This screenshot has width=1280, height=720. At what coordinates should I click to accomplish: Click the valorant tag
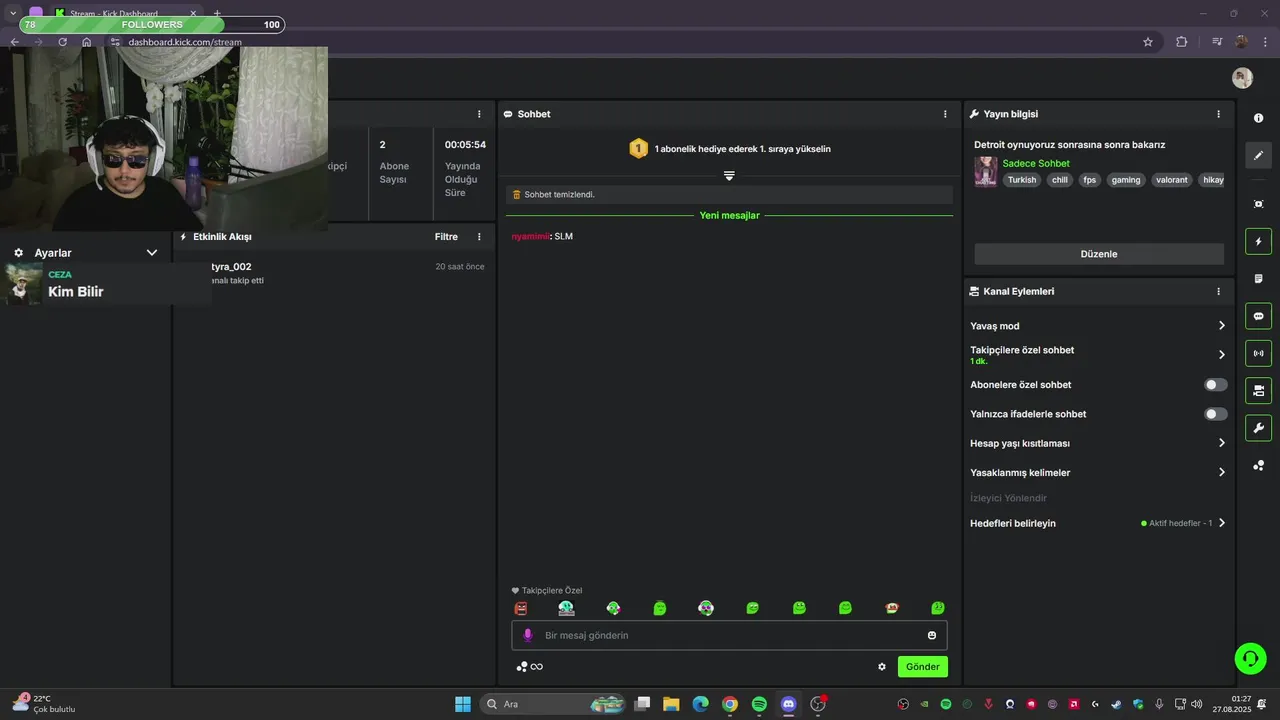1172,180
